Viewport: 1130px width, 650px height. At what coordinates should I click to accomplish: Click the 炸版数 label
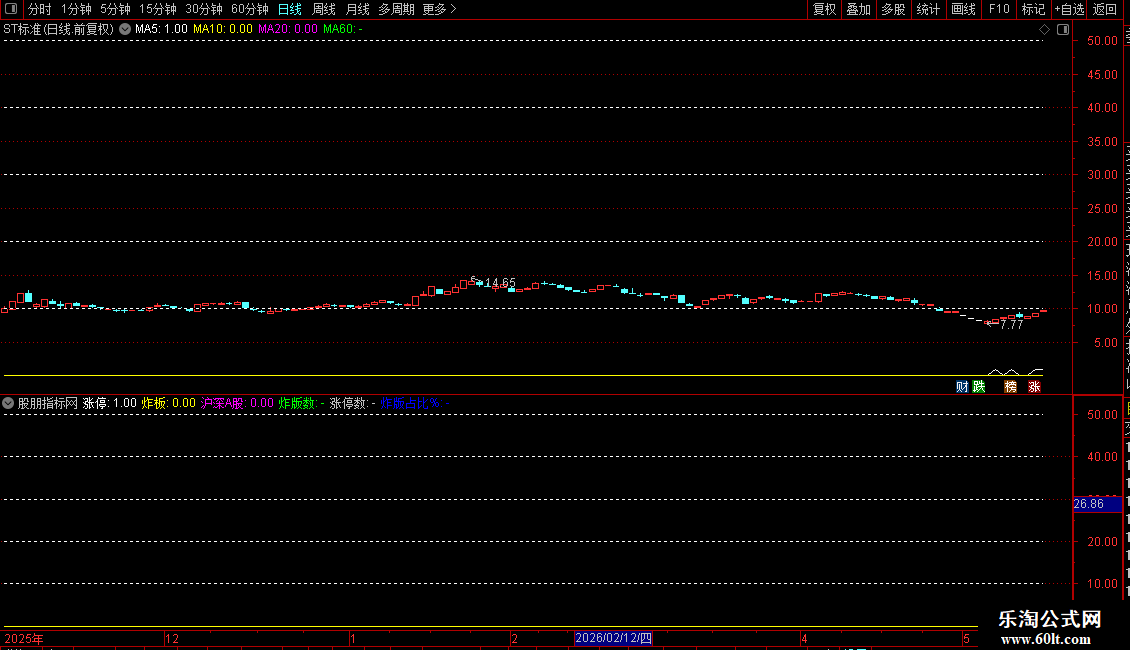coord(301,403)
